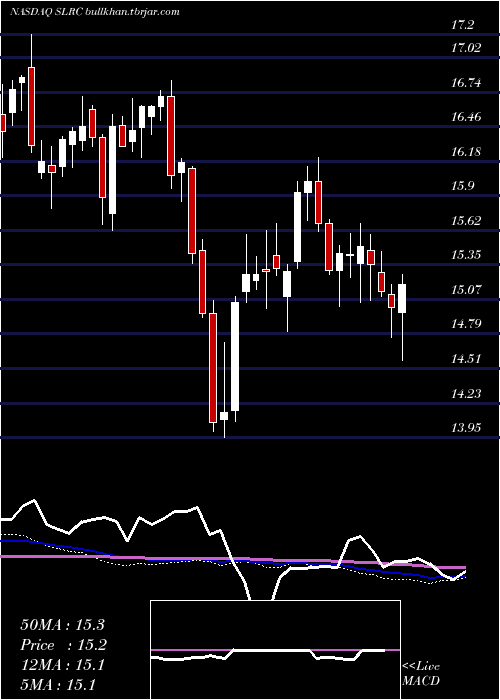Click the 16.18 price axis label

pos(466,152)
